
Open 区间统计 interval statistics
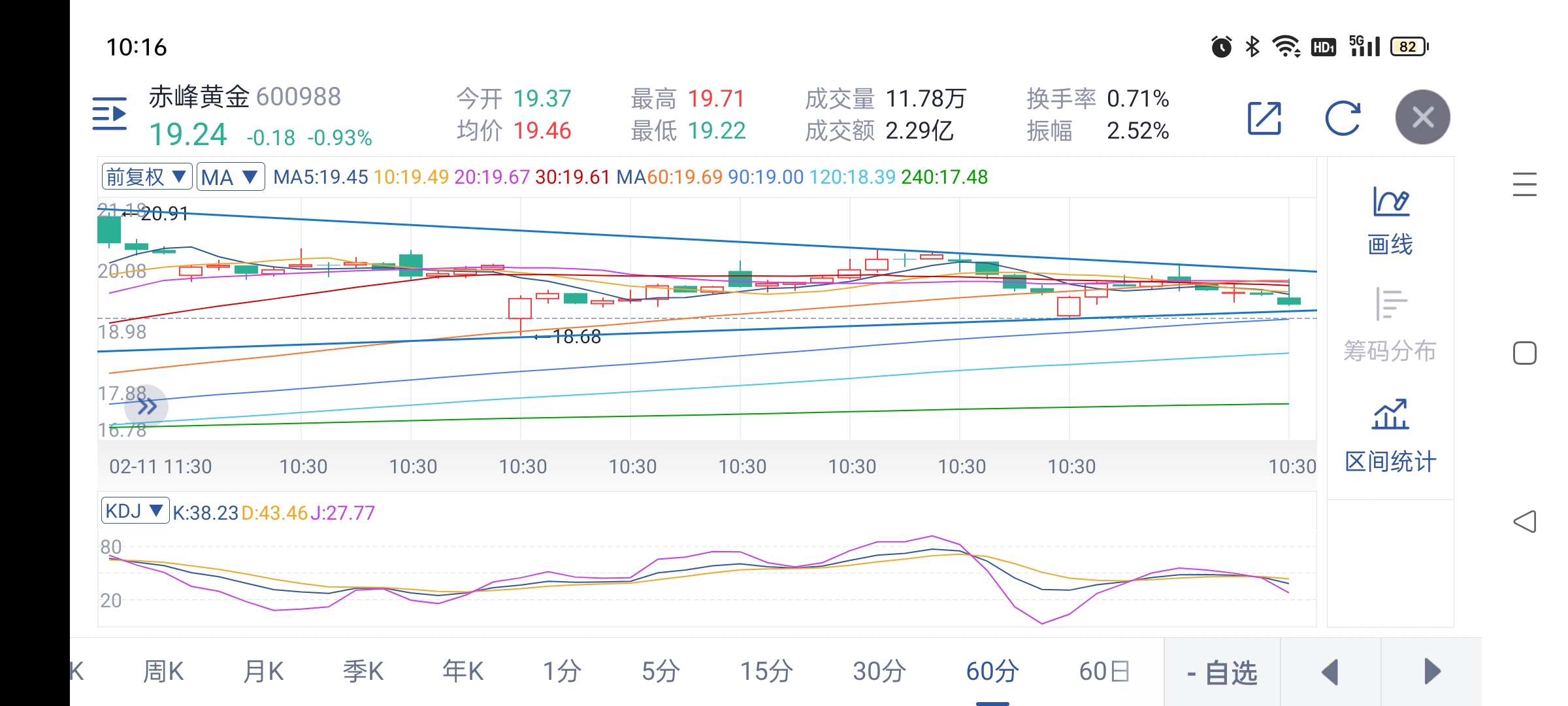pyautogui.click(x=1390, y=436)
